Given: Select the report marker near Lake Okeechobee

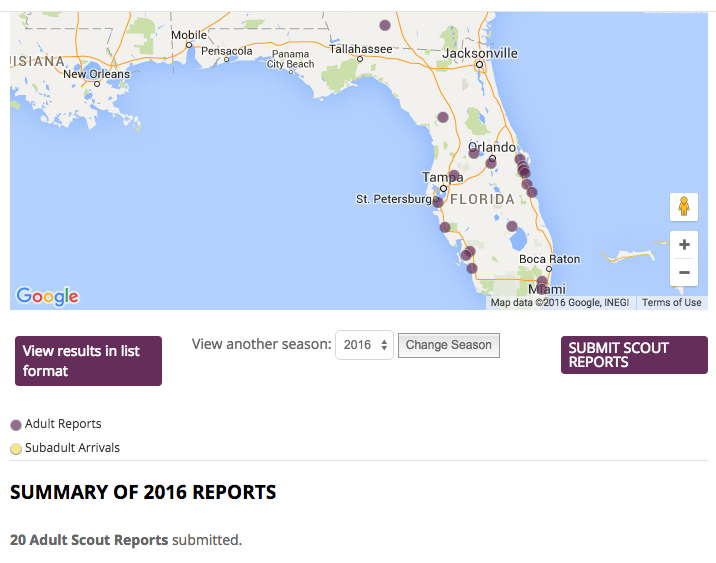Looking at the screenshot, I should click(x=512, y=226).
